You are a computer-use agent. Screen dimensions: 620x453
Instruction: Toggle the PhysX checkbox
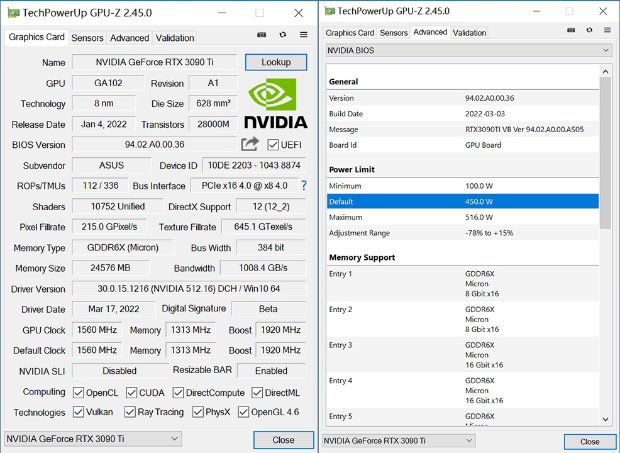(198, 412)
